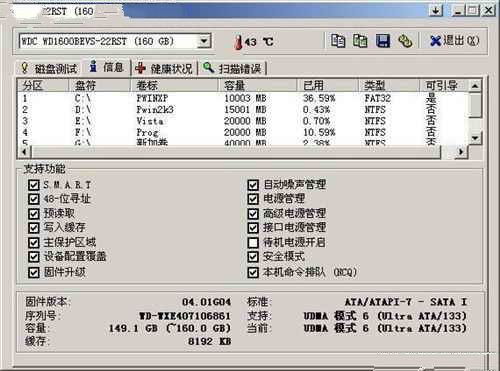
Task: Click the red thermometer temperature icon
Action: [x=238, y=42]
